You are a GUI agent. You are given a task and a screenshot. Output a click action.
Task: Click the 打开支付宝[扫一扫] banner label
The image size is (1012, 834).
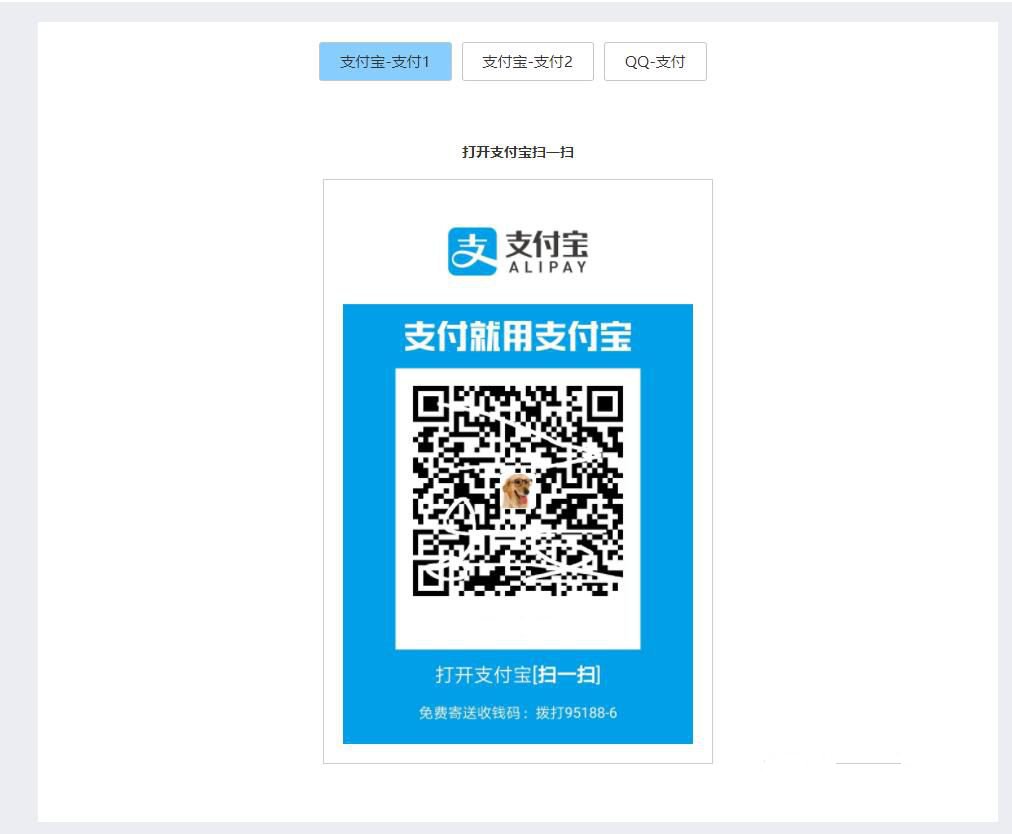pyautogui.click(x=518, y=675)
